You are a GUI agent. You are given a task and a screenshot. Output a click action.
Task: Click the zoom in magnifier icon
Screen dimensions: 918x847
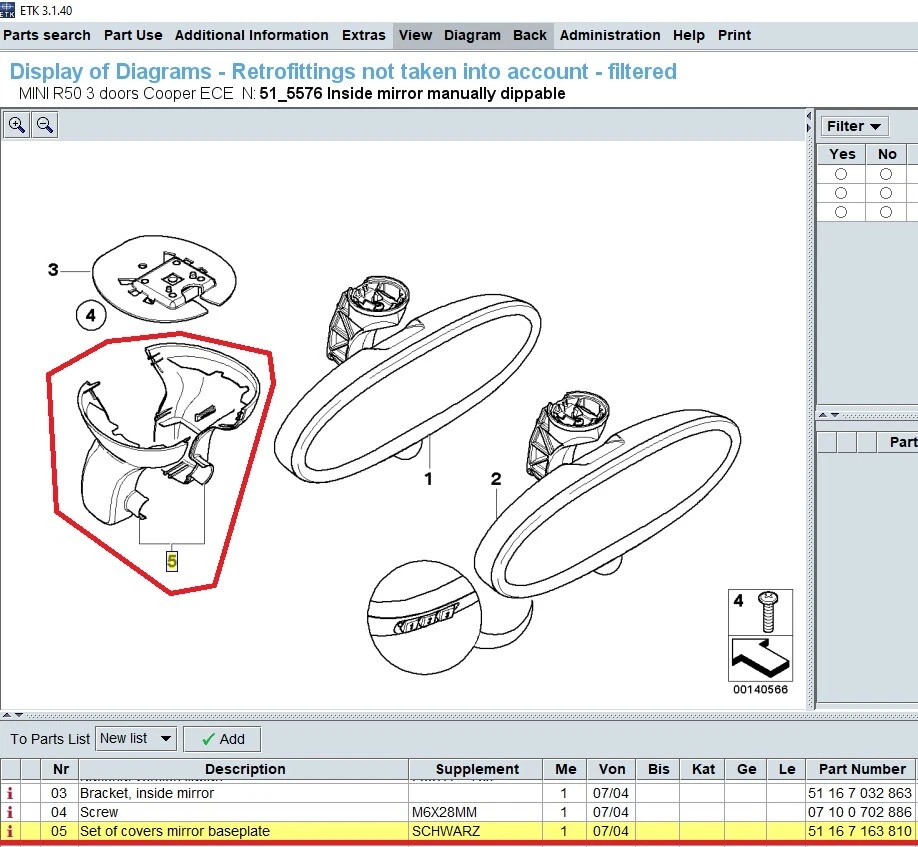(x=17, y=125)
